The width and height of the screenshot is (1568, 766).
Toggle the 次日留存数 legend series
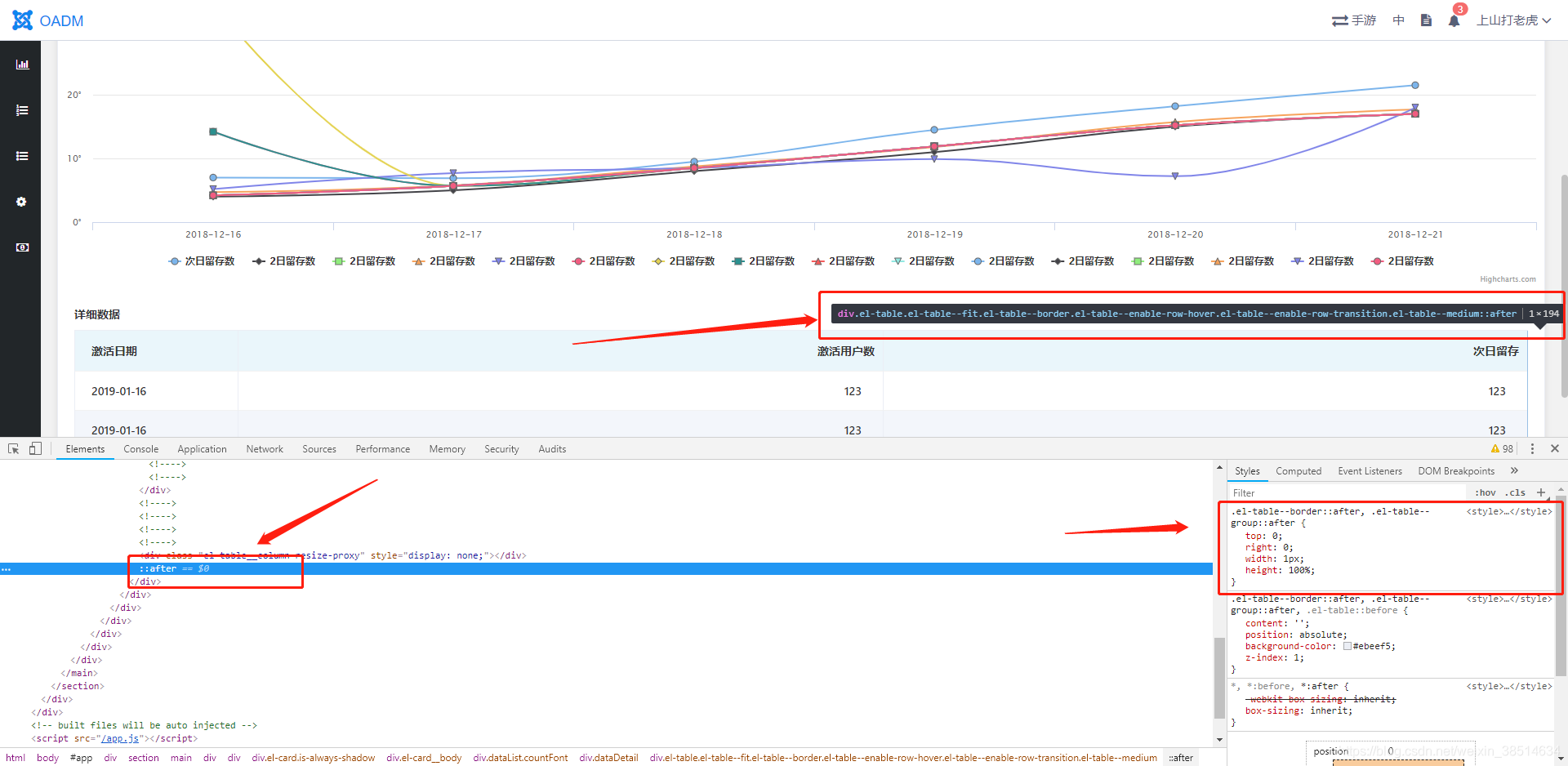tap(201, 261)
